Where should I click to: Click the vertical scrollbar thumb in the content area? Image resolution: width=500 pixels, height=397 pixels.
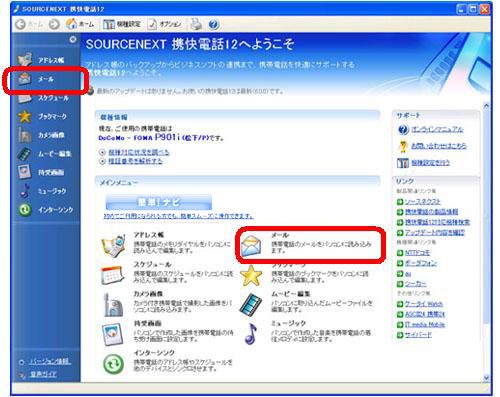click(x=486, y=217)
